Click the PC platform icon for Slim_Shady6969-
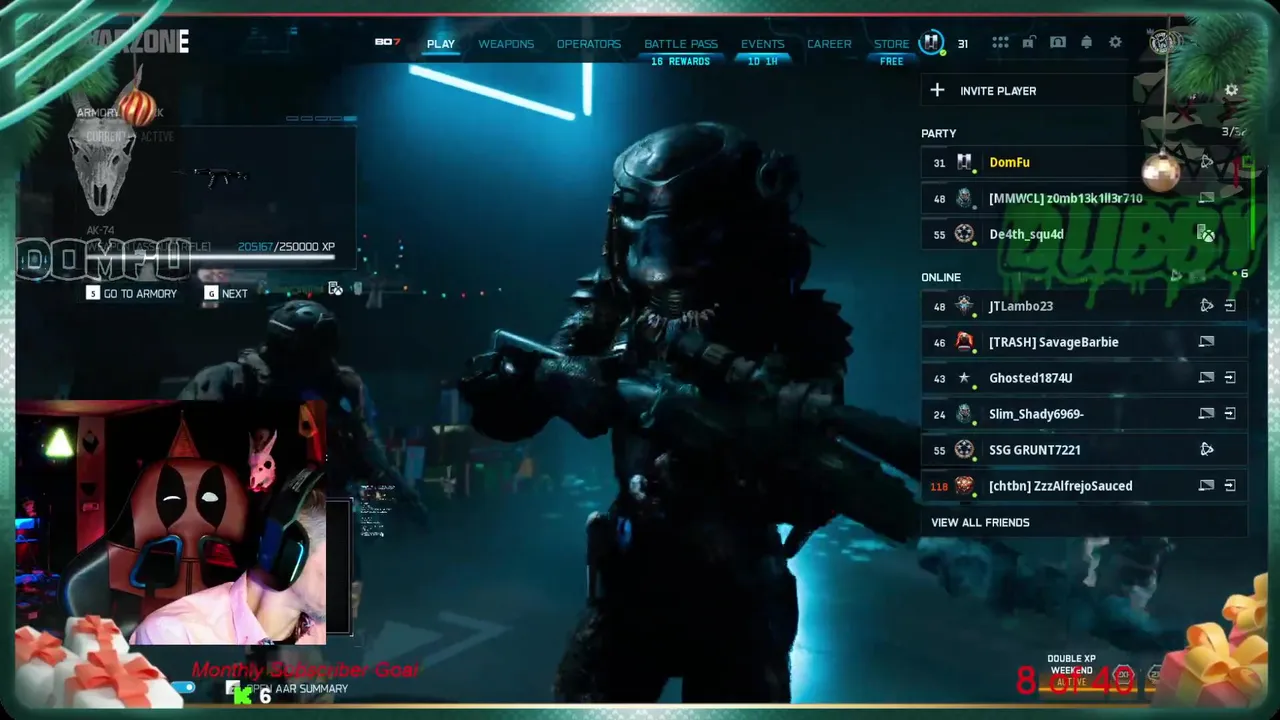The height and width of the screenshot is (720, 1280). pos(1207,414)
